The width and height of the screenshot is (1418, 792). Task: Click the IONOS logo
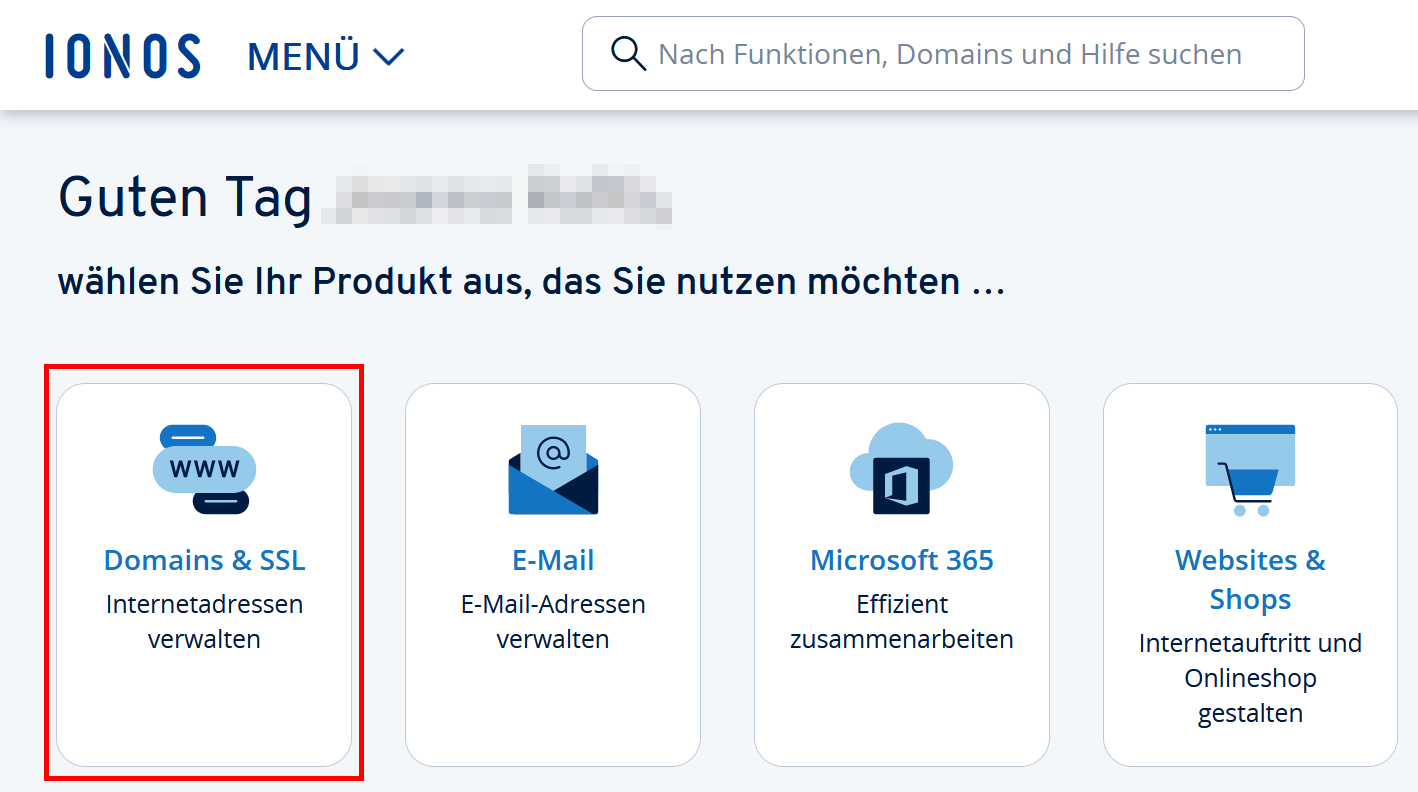click(x=123, y=56)
